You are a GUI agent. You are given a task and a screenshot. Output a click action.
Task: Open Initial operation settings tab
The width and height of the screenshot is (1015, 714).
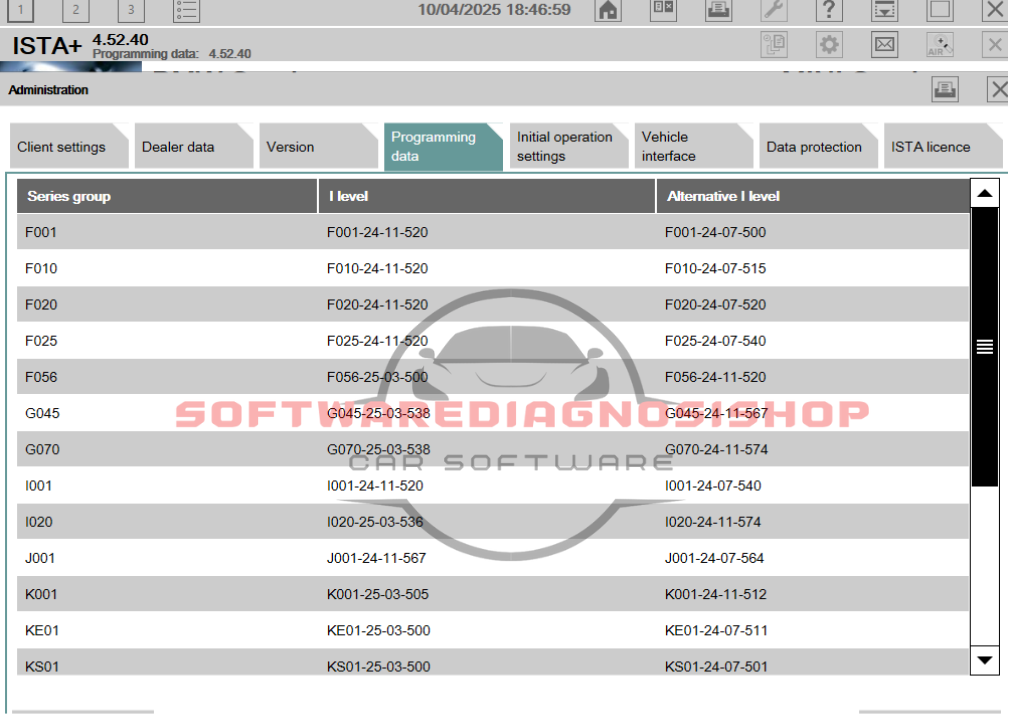(x=569, y=147)
